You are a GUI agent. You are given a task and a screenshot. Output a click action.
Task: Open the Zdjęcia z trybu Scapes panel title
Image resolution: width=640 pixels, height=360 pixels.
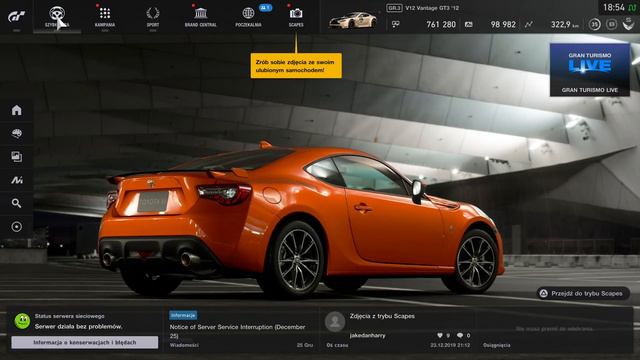pyautogui.click(x=382, y=316)
